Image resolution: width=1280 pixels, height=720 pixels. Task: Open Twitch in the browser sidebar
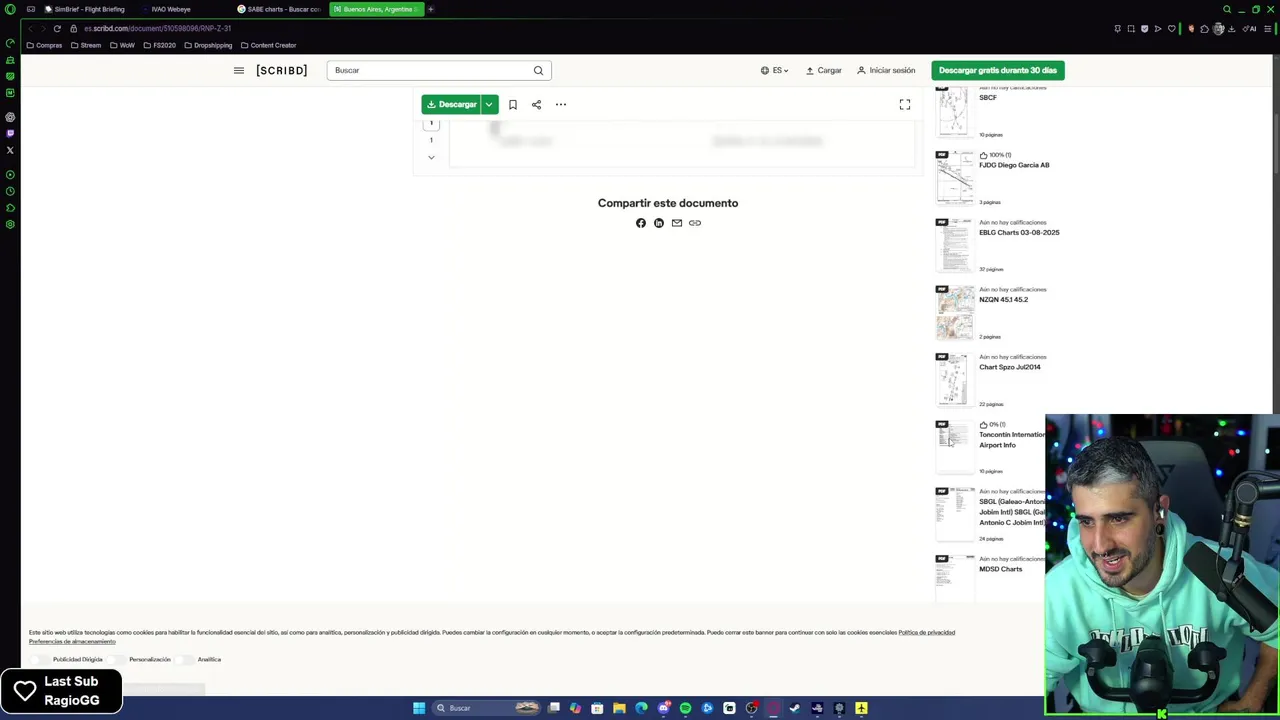tap(10, 133)
